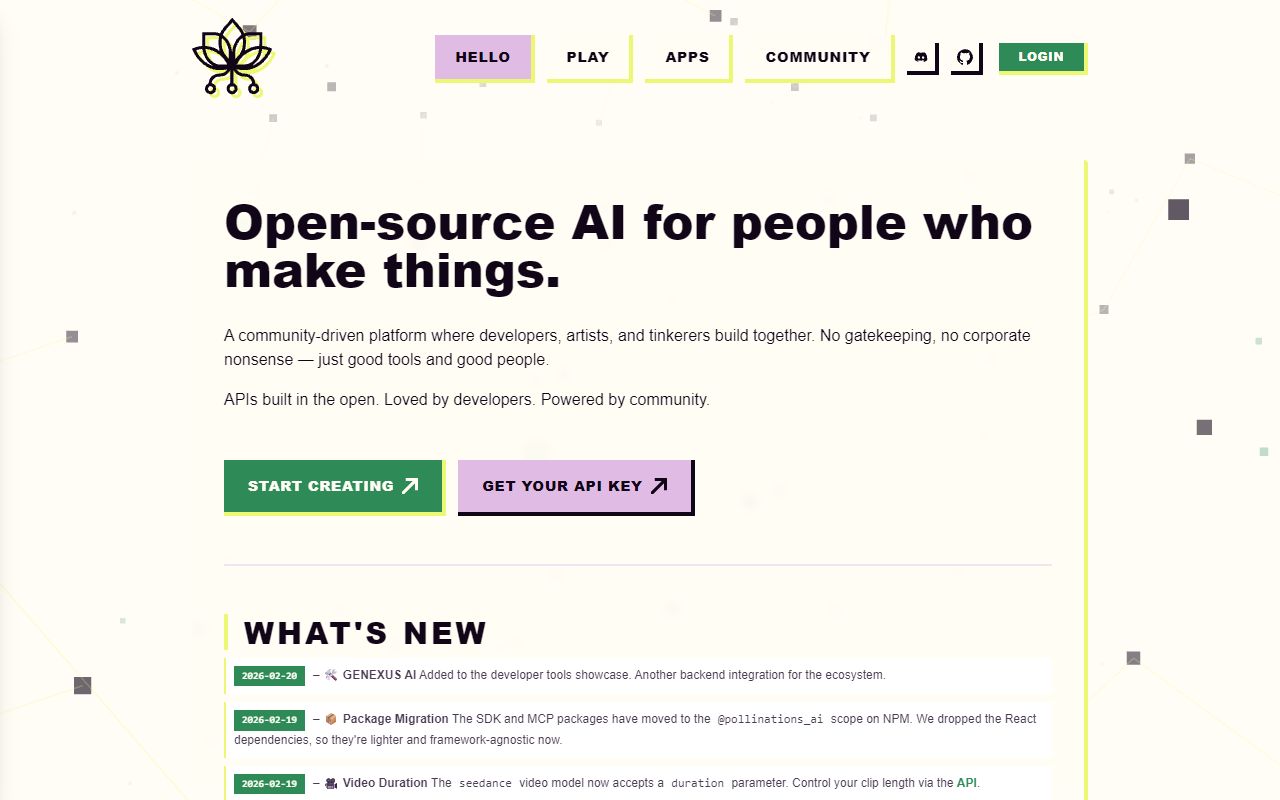
Task: Click the package box emoji icon
Action: pos(331,719)
